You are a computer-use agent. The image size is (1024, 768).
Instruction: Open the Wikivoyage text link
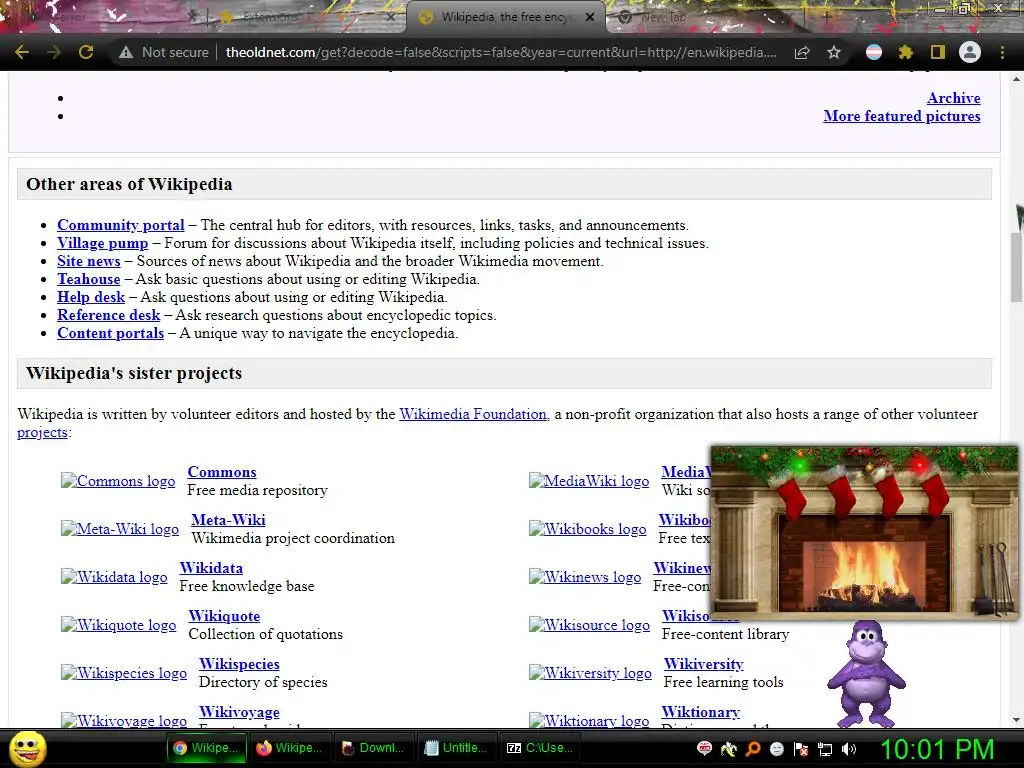[239, 712]
